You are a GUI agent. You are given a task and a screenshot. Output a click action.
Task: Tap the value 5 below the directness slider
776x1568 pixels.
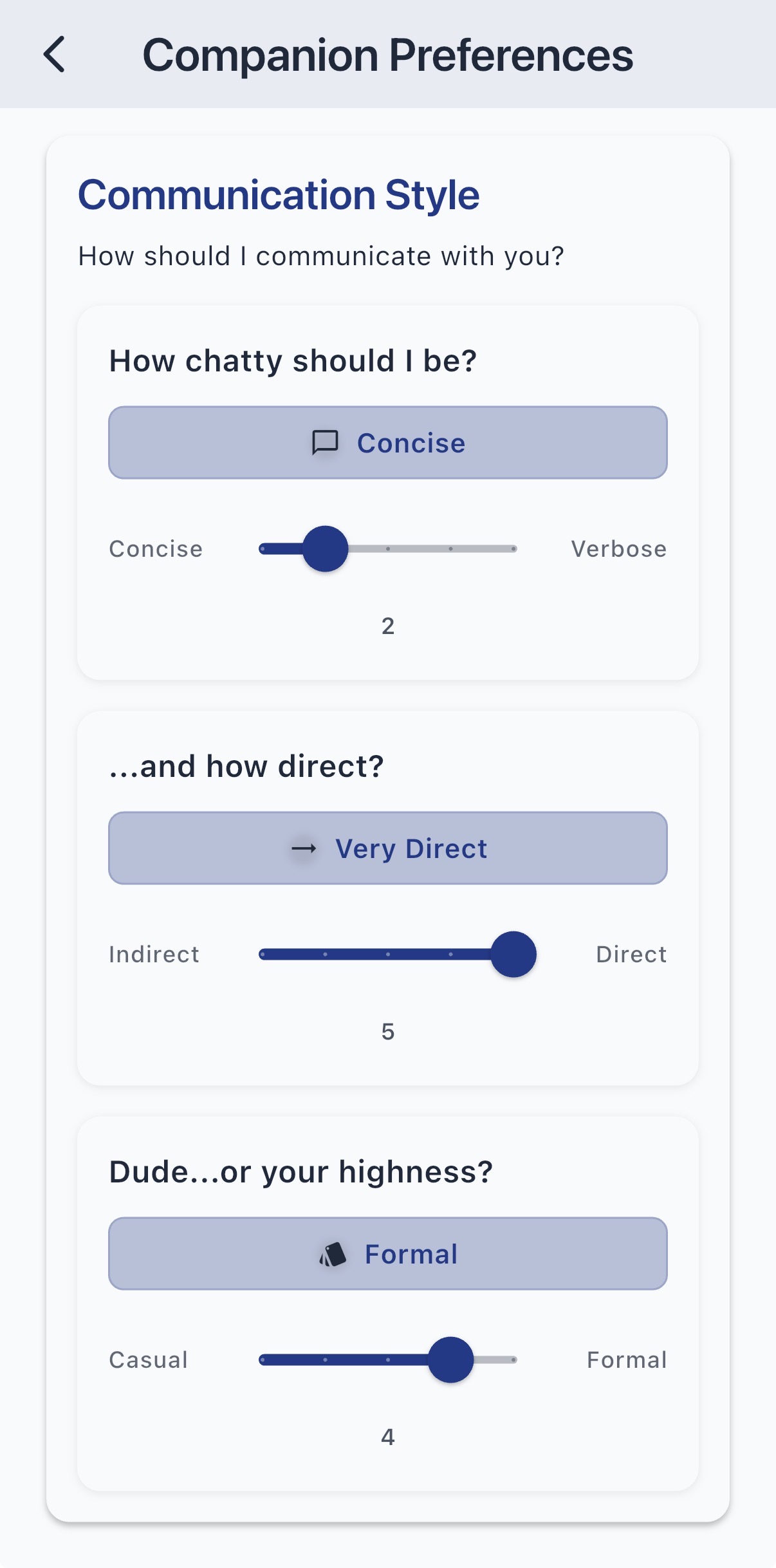pyautogui.click(x=387, y=1031)
